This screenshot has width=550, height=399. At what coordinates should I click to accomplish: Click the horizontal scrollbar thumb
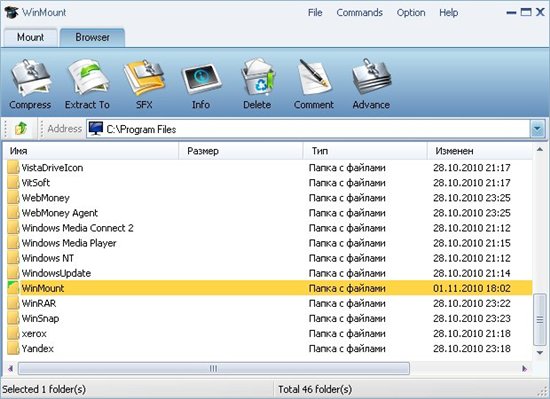[214, 368]
